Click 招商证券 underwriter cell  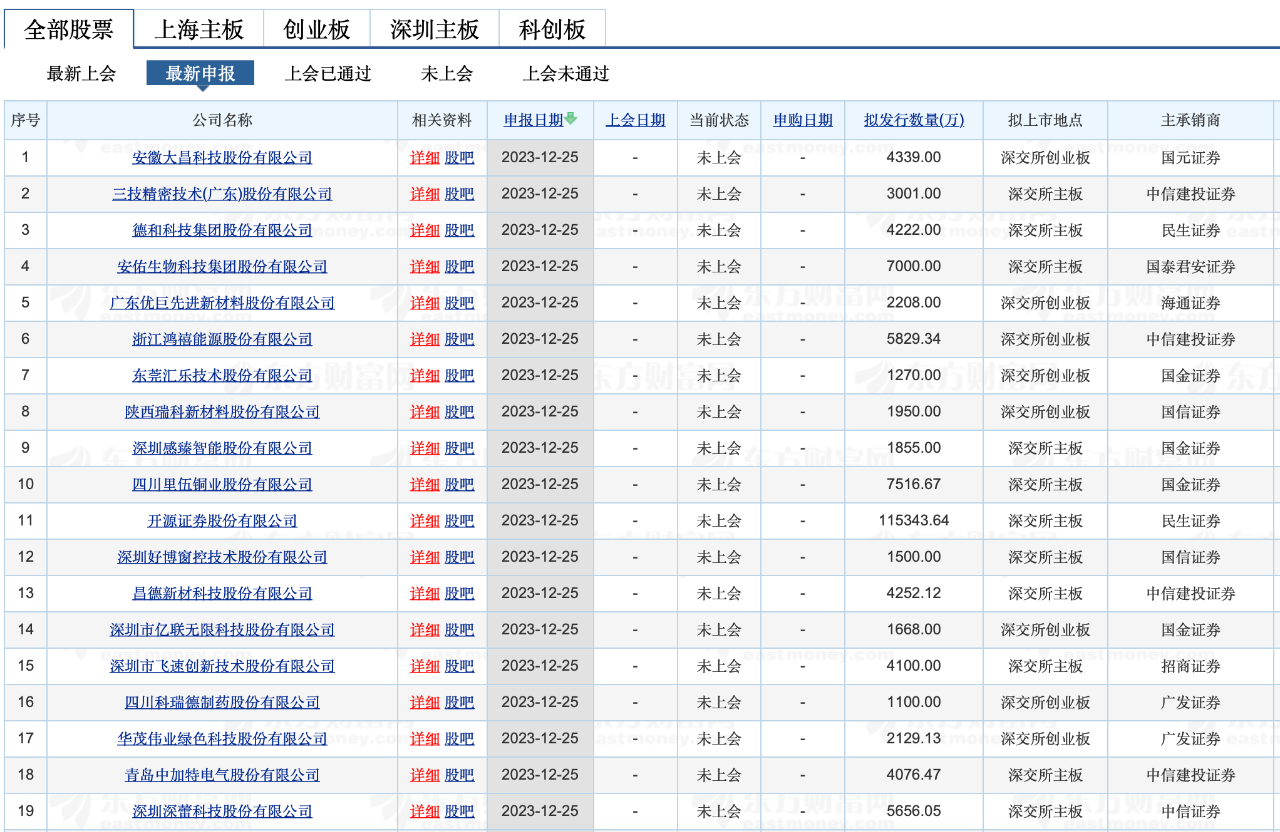[x=1191, y=666]
